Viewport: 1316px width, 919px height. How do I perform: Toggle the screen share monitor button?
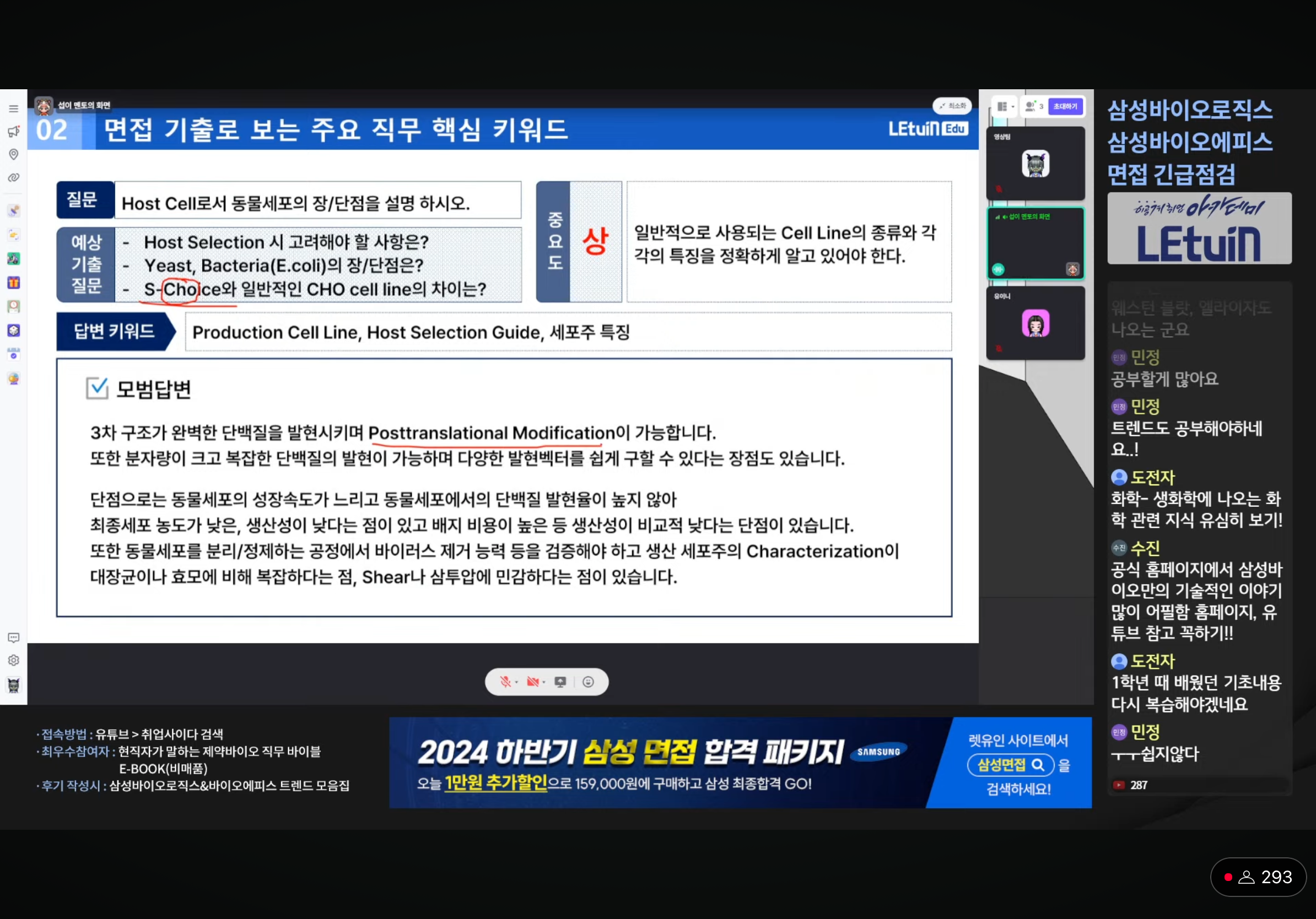tap(560, 682)
